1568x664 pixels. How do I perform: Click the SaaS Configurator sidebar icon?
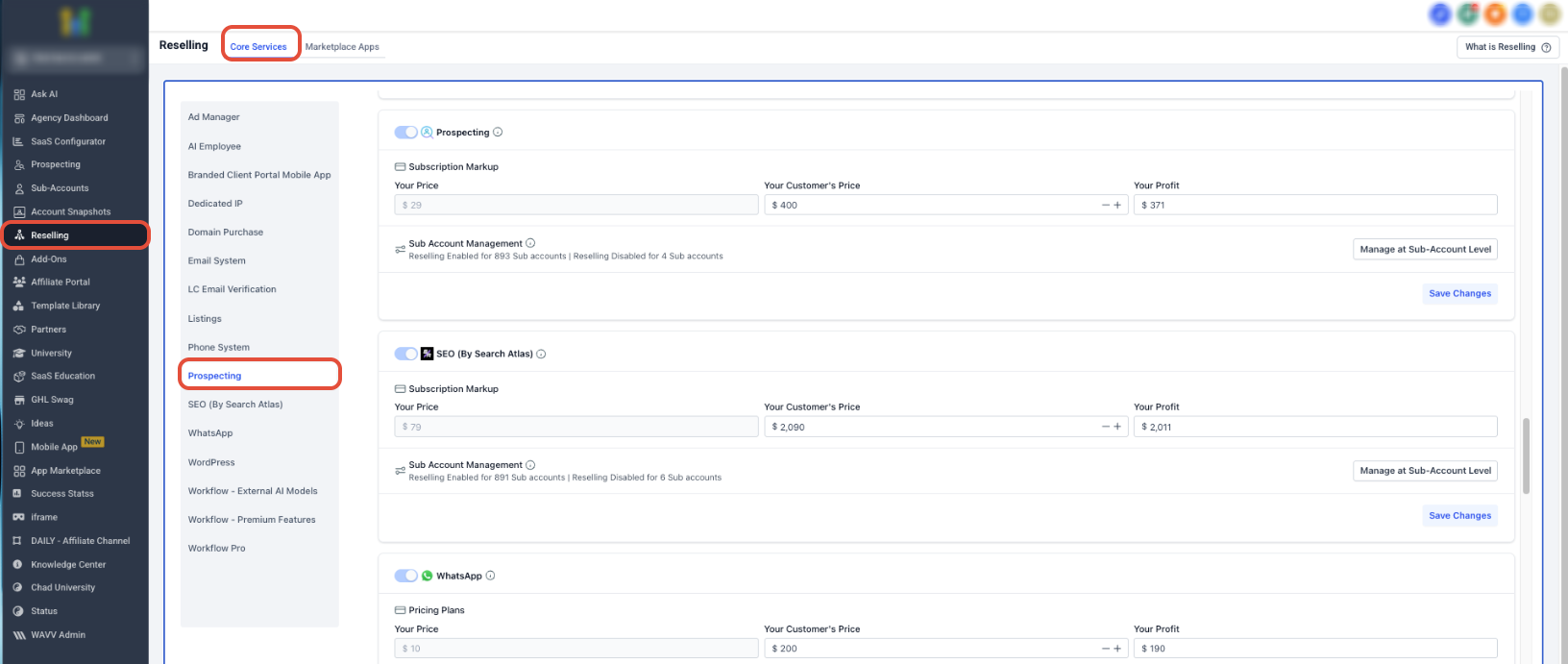pyautogui.click(x=19, y=141)
